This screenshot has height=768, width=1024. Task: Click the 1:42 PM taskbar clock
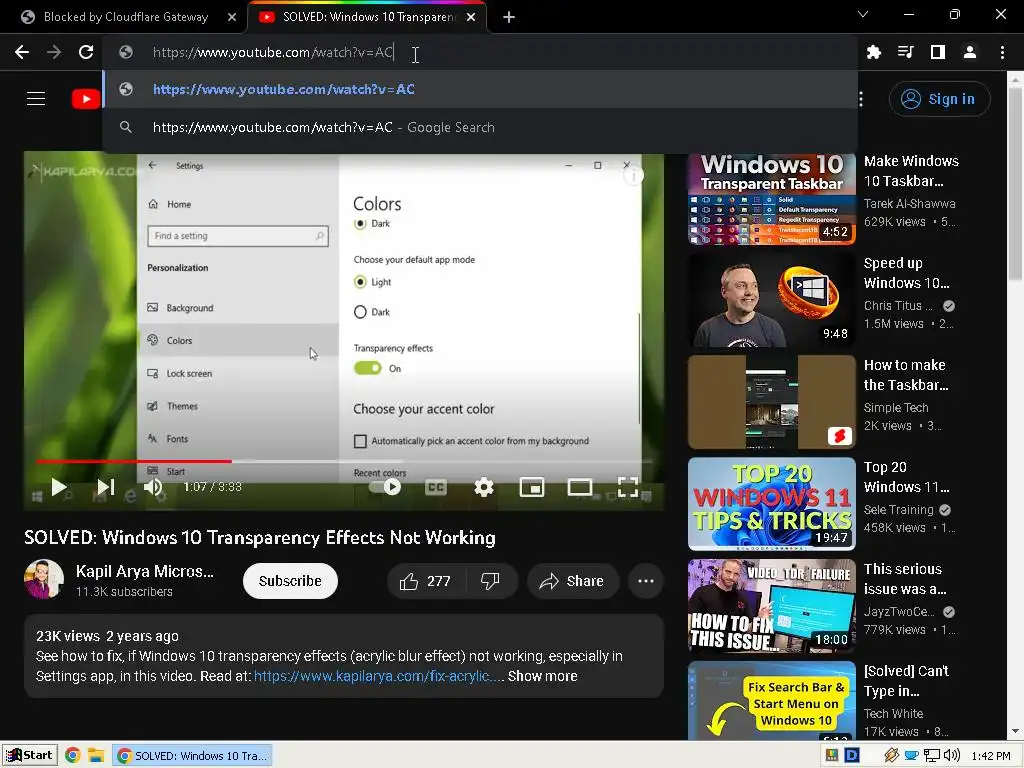click(x=991, y=756)
